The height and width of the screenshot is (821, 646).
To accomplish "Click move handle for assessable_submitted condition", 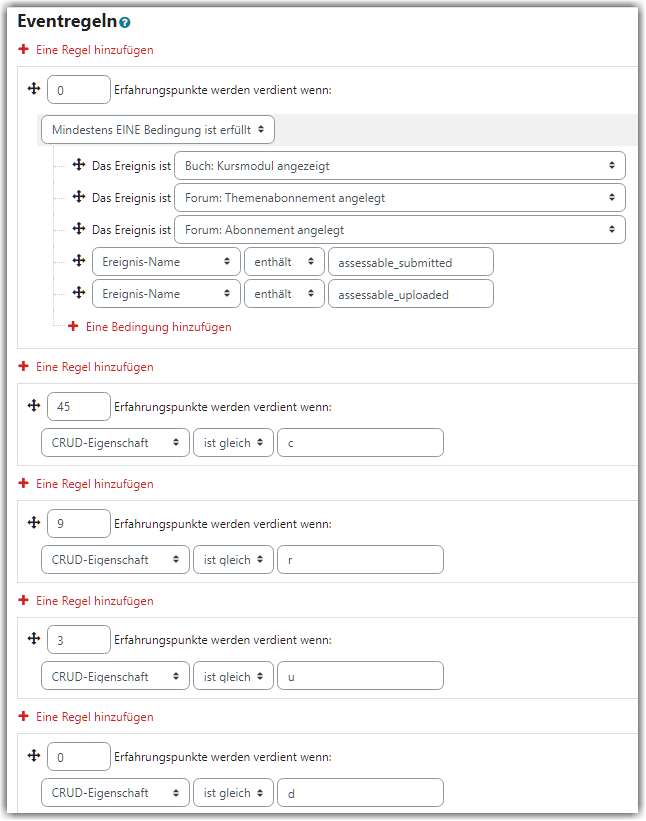I will click(x=79, y=261).
